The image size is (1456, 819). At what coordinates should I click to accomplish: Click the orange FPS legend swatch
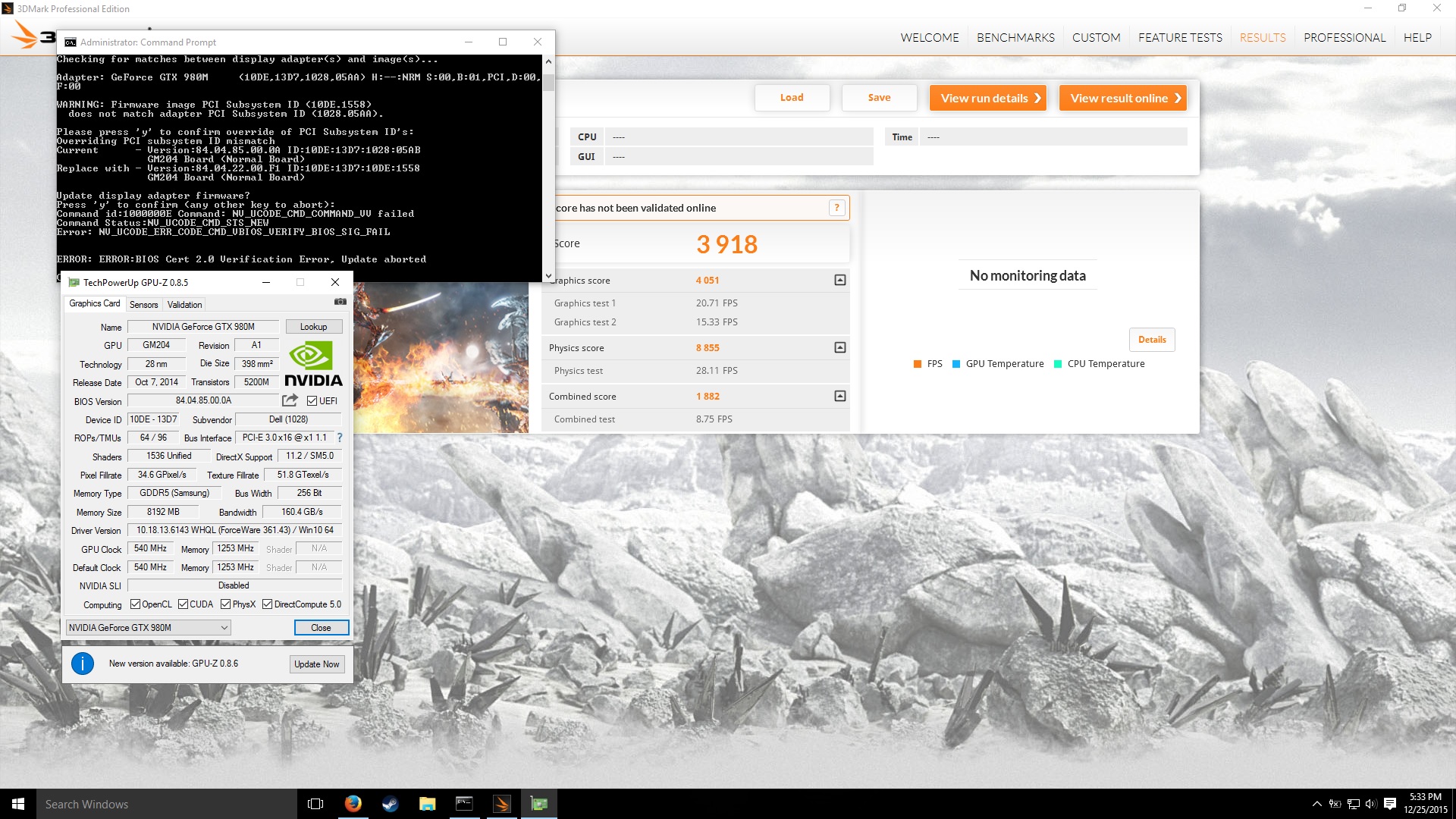(918, 364)
